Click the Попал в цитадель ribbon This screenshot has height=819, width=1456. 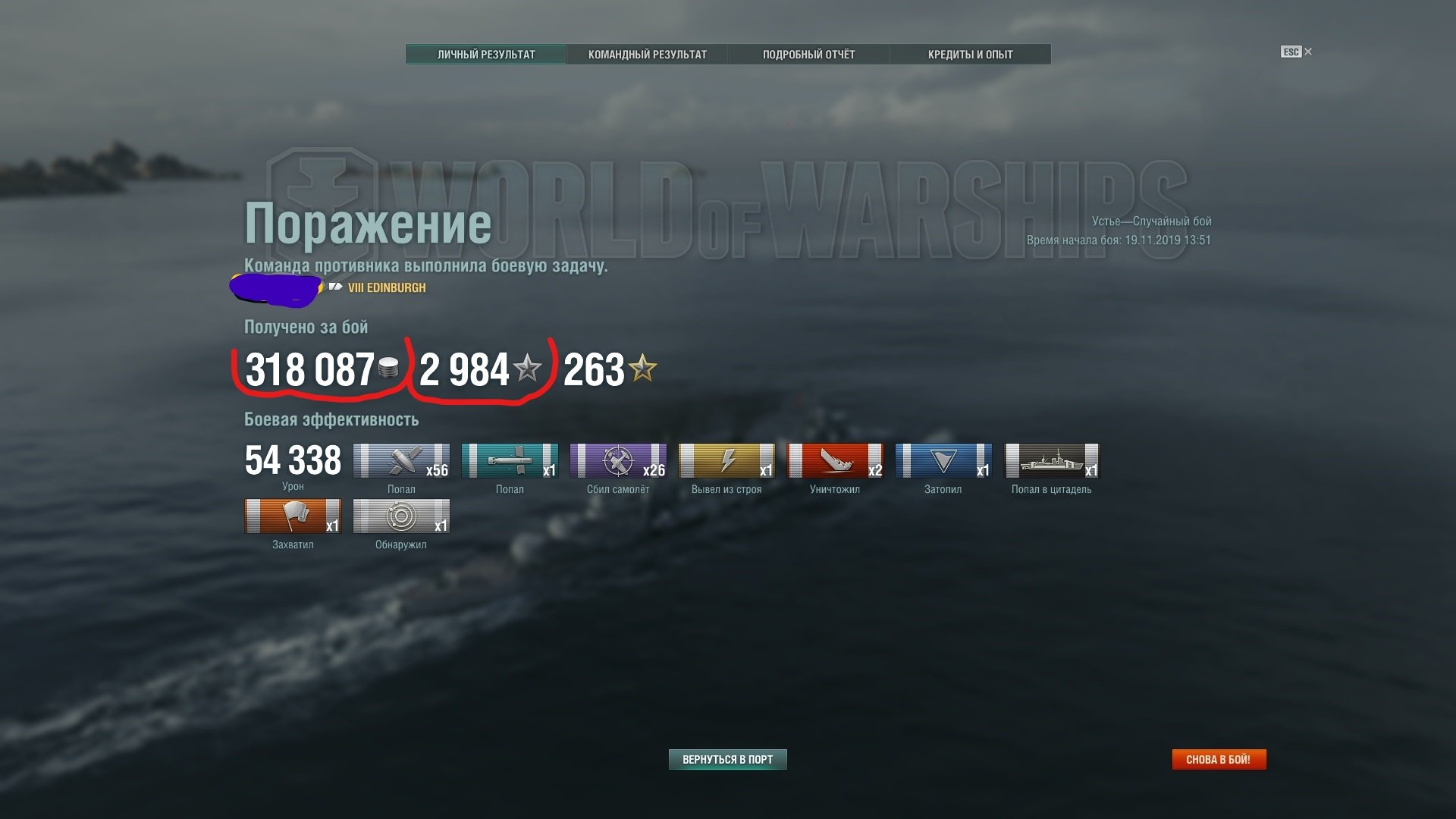(1052, 461)
